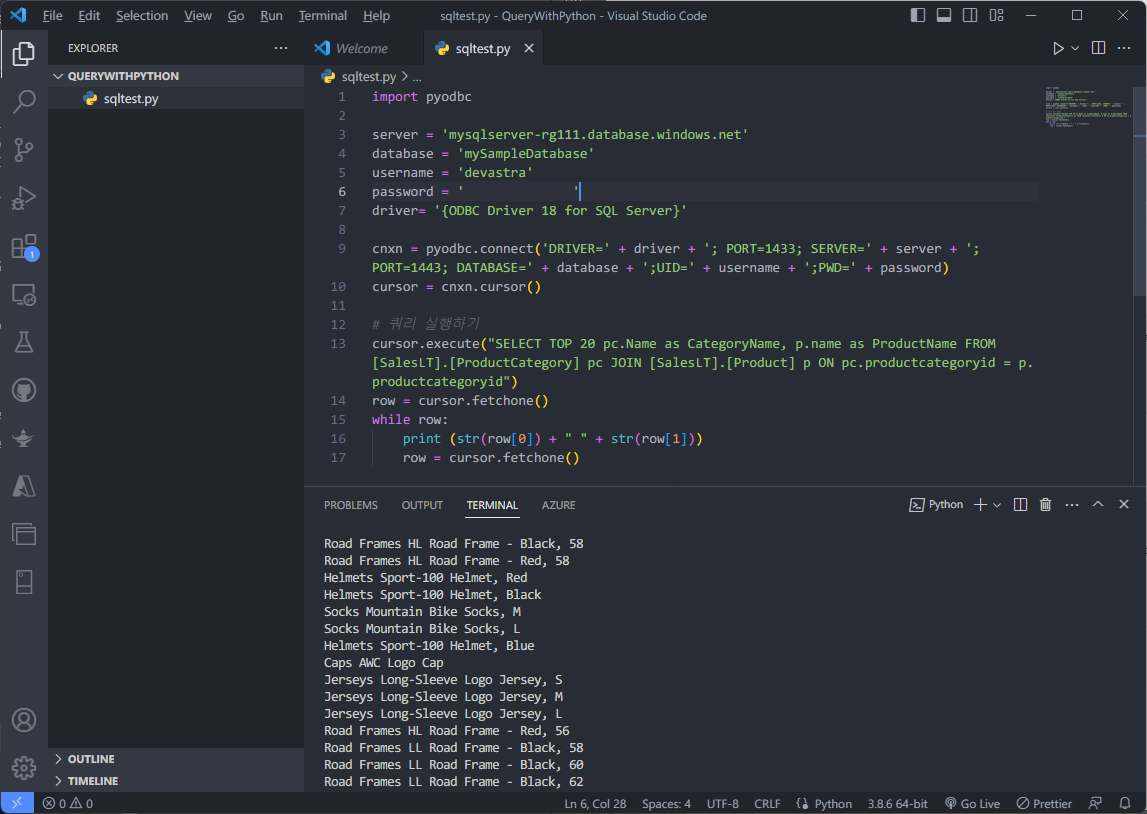Image resolution: width=1147 pixels, height=814 pixels.
Task: Open the terminal launch profile dropdown
Action: pos(997,505)
